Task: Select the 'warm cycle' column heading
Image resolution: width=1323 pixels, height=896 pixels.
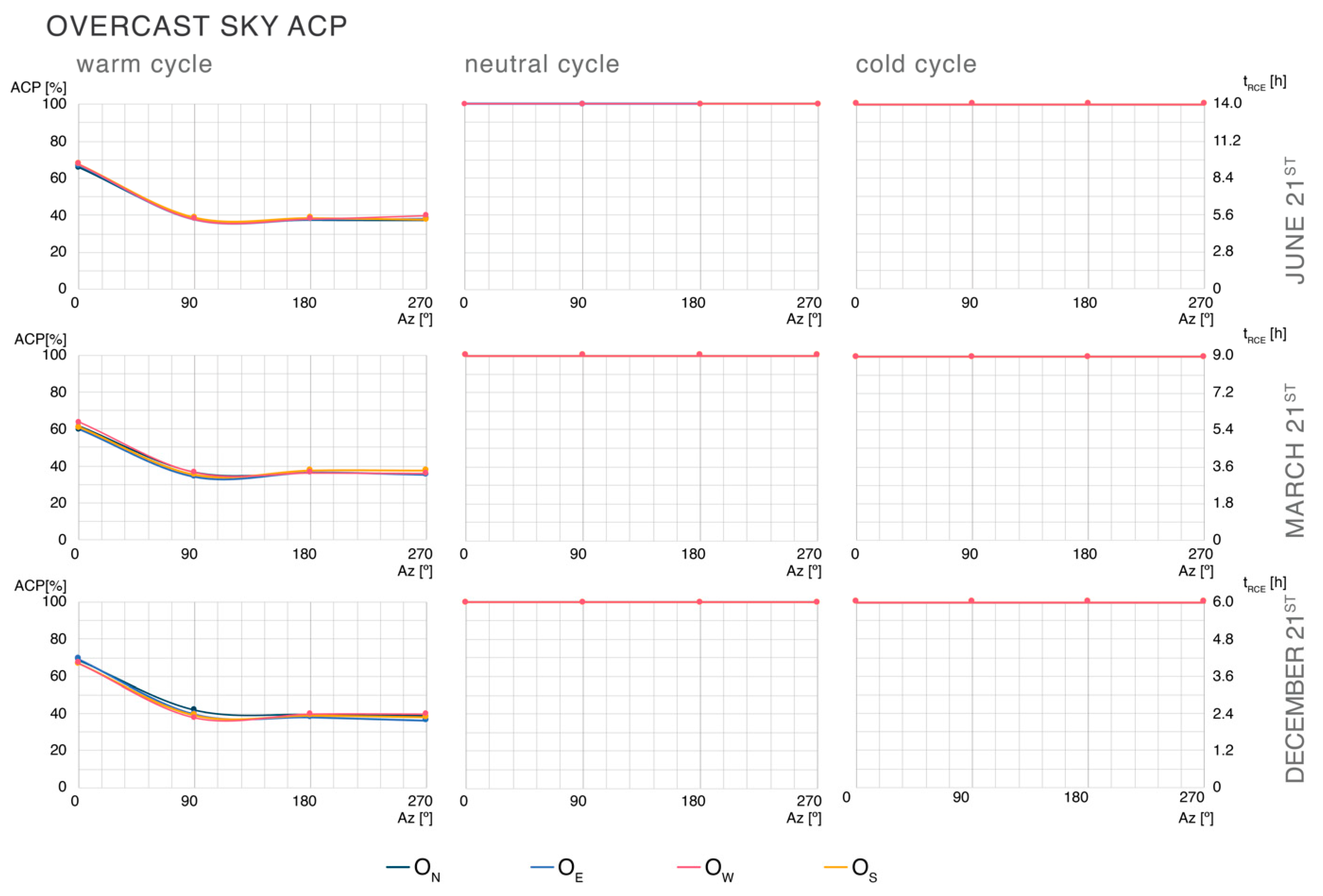Action: [144, 64]
